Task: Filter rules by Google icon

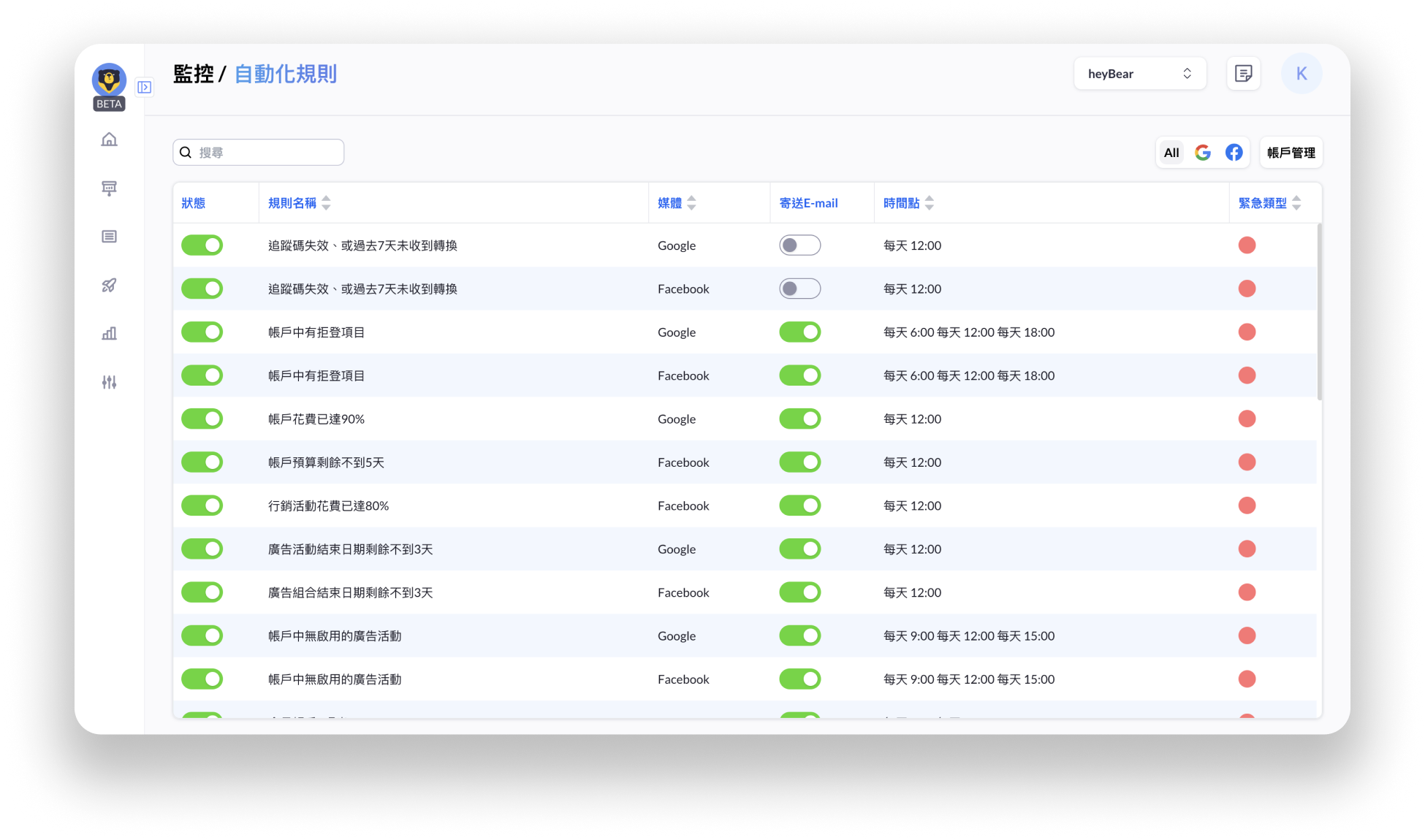Action: coord(1203,153)
